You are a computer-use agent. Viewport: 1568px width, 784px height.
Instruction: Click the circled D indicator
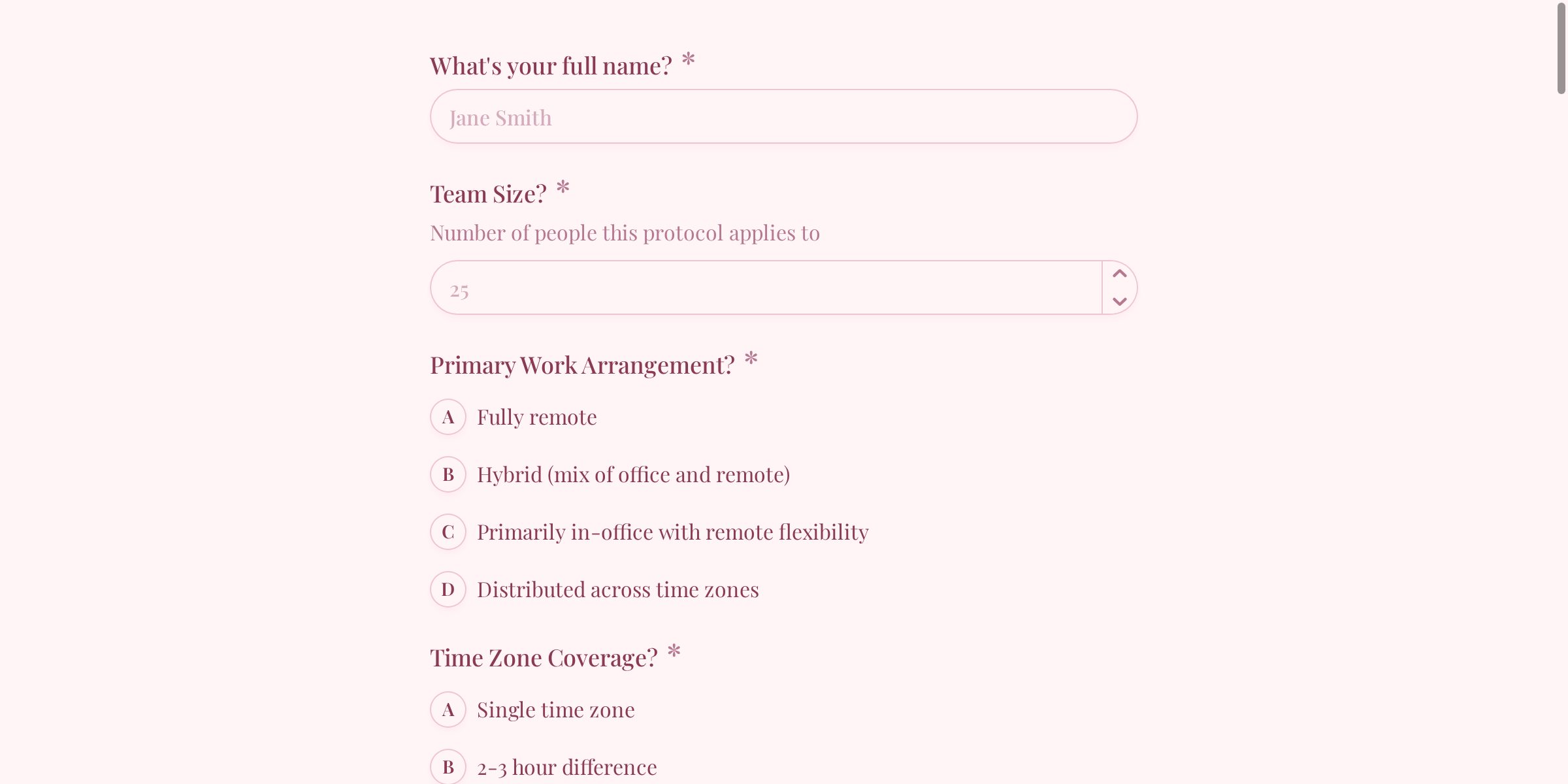coord(448,589)
